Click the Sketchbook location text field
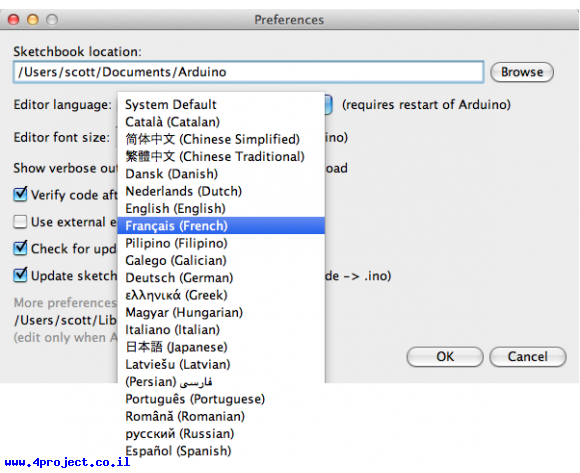Image resolution: width=580 pixels, height=473 pixels. pos(249,72)
